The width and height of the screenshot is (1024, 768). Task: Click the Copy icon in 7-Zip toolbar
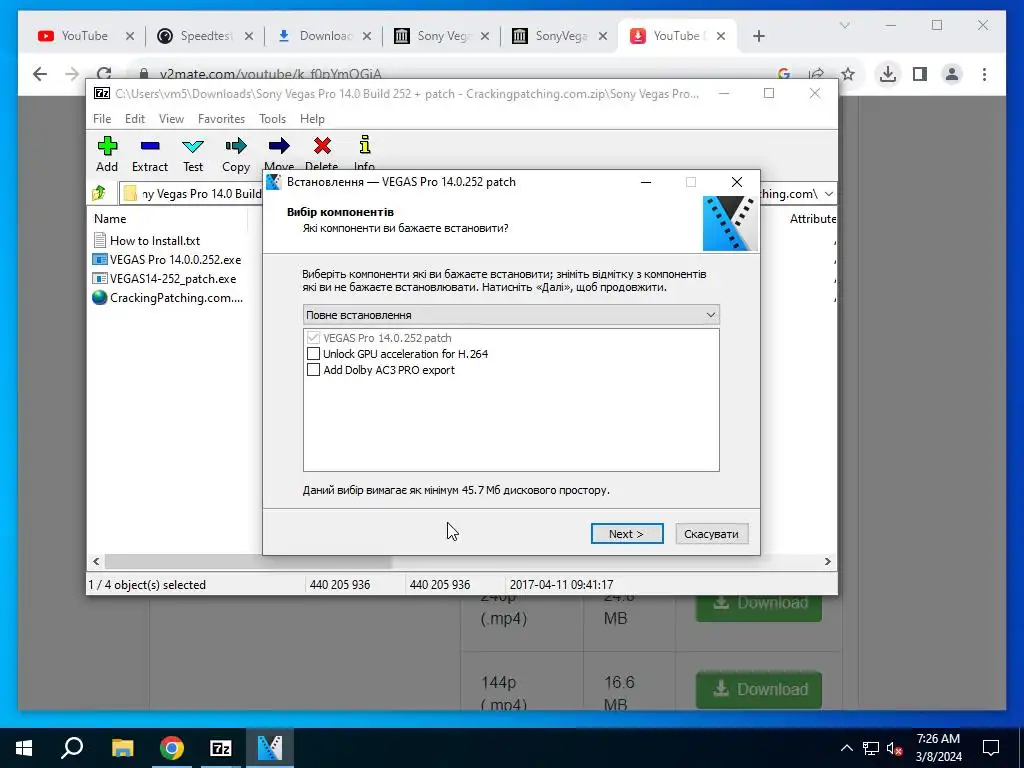[236, 146]
